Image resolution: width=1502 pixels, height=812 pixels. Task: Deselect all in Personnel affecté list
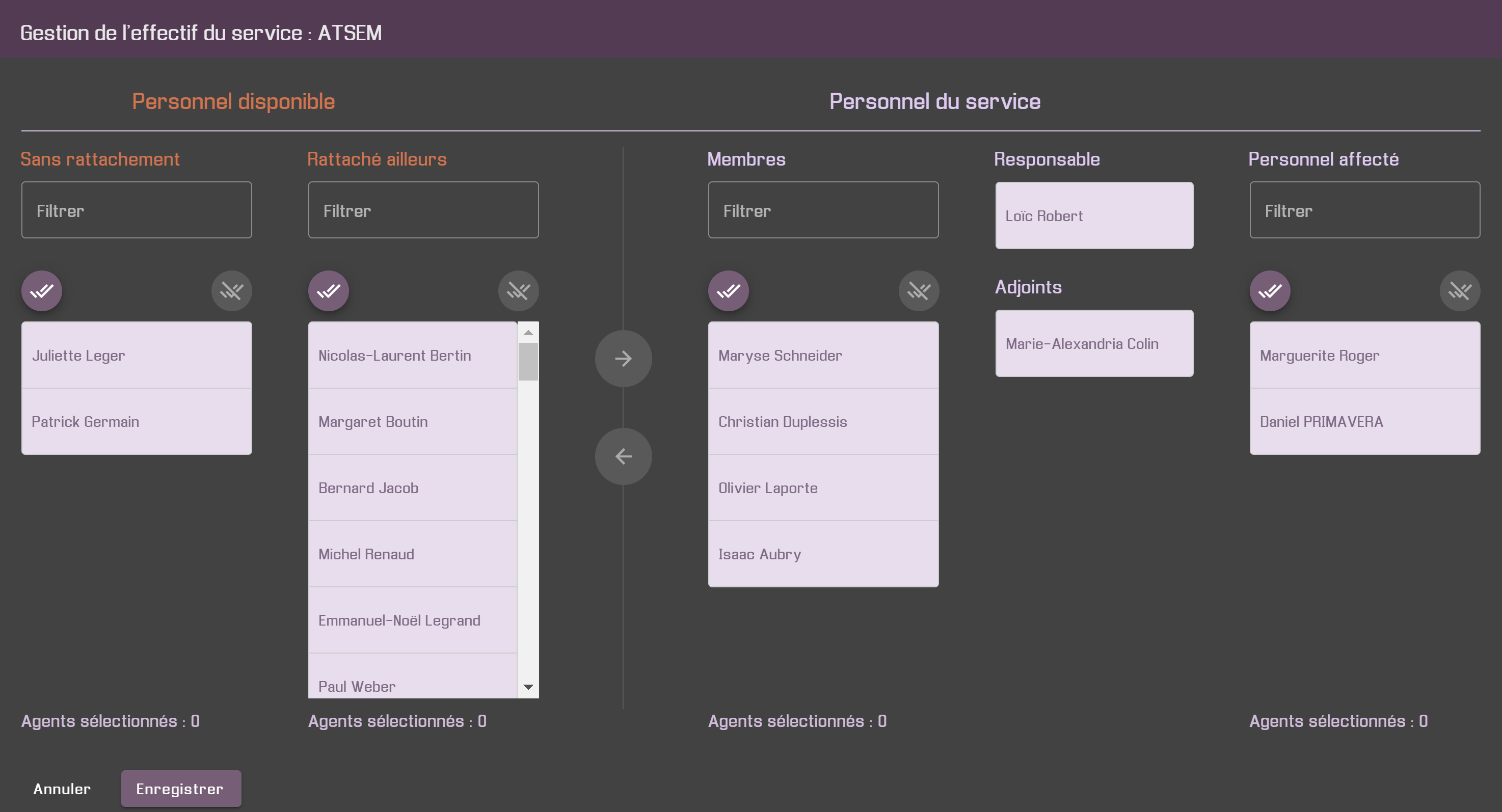tap(1460, 290)
